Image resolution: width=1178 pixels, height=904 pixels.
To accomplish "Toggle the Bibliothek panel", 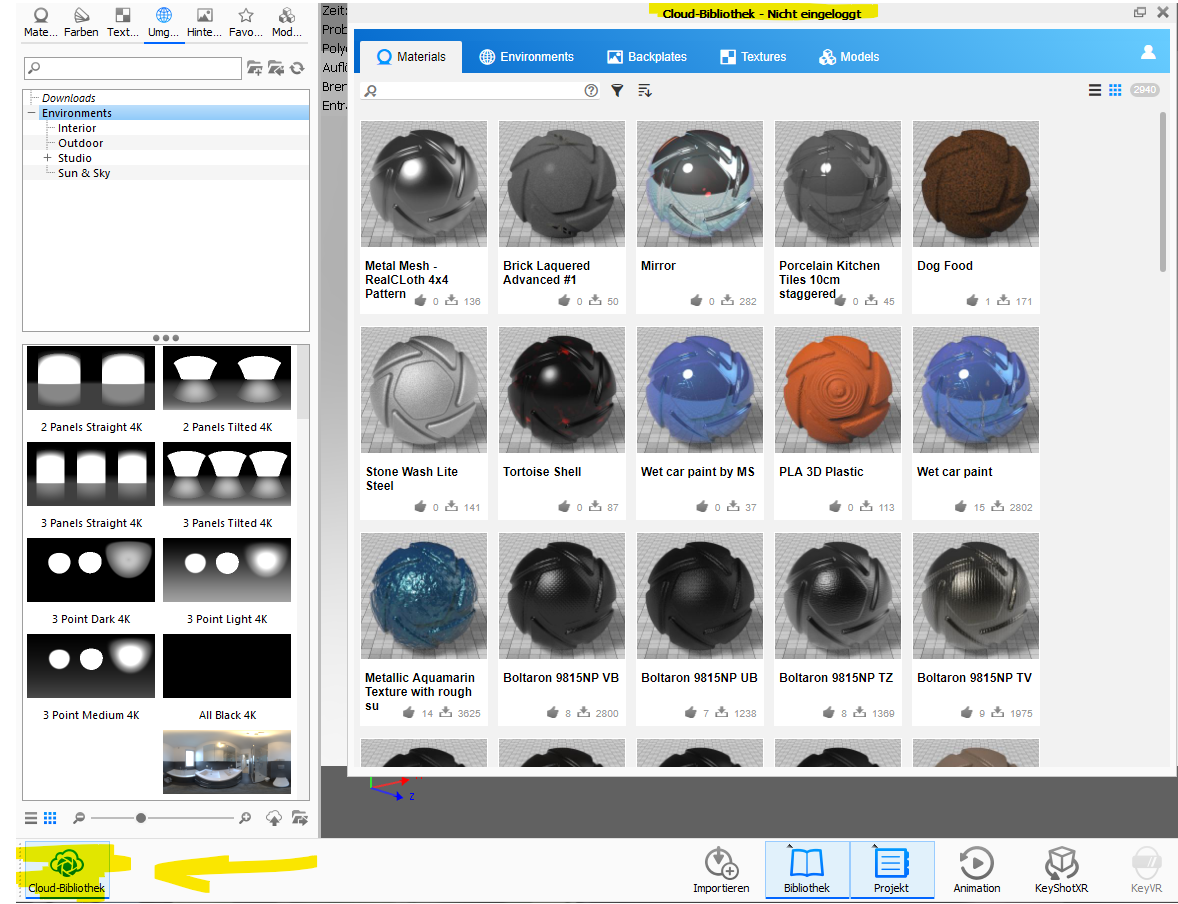I will click(807, 870).
